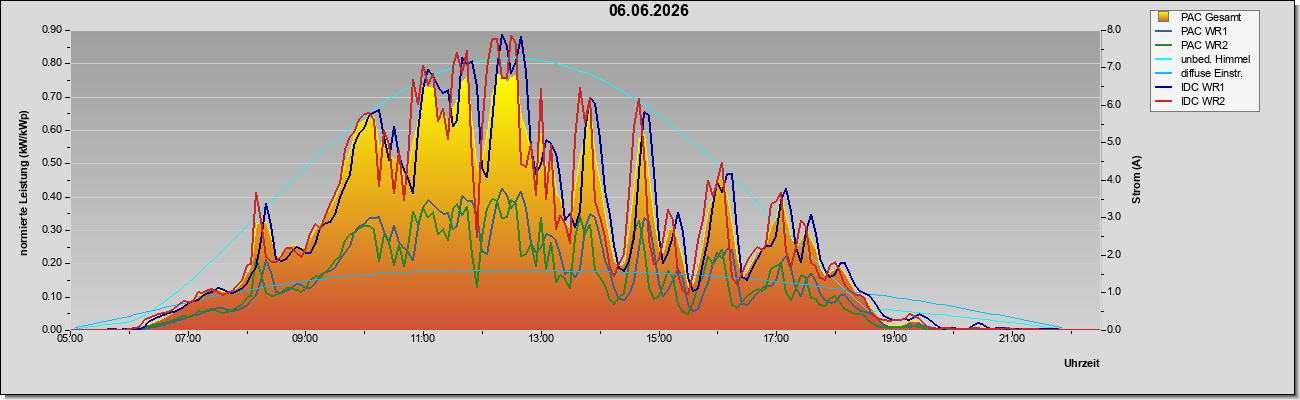Screen dimensions: 1300x400
Task: Select the IDC WR1 legend entry
Action: 1203,87
